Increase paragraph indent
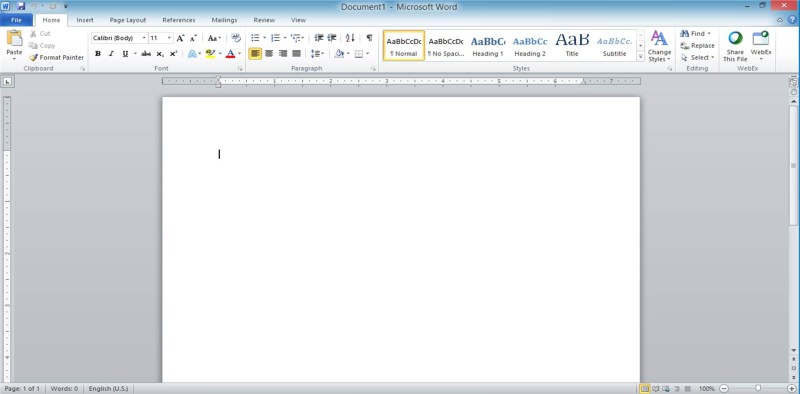Viewport: 800px width, 394px height. click(x=332, y=38)
